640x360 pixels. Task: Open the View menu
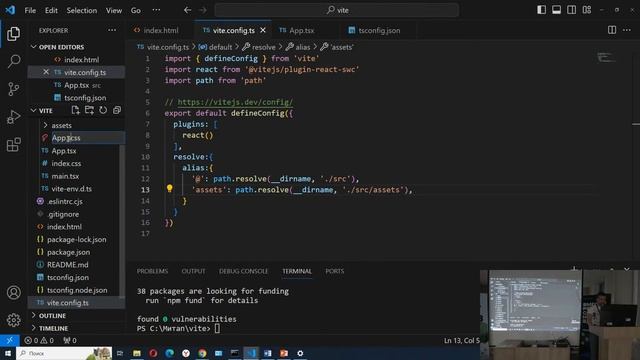pos(114,10)
